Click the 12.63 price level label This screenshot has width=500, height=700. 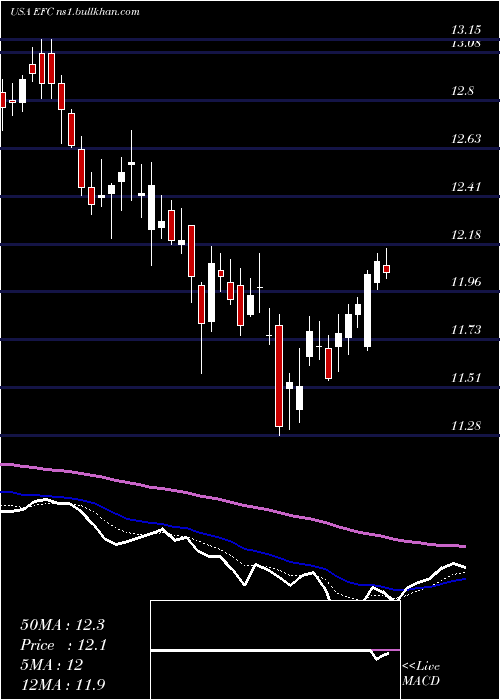[466, 139]
